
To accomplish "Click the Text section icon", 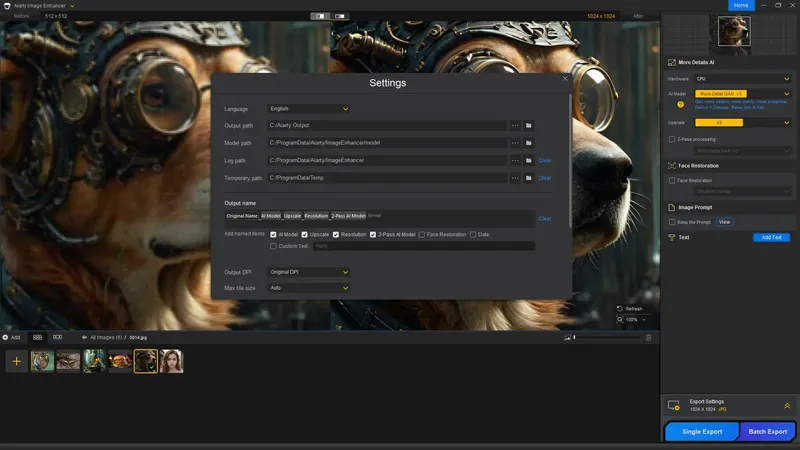I will (x=671, y=238).
